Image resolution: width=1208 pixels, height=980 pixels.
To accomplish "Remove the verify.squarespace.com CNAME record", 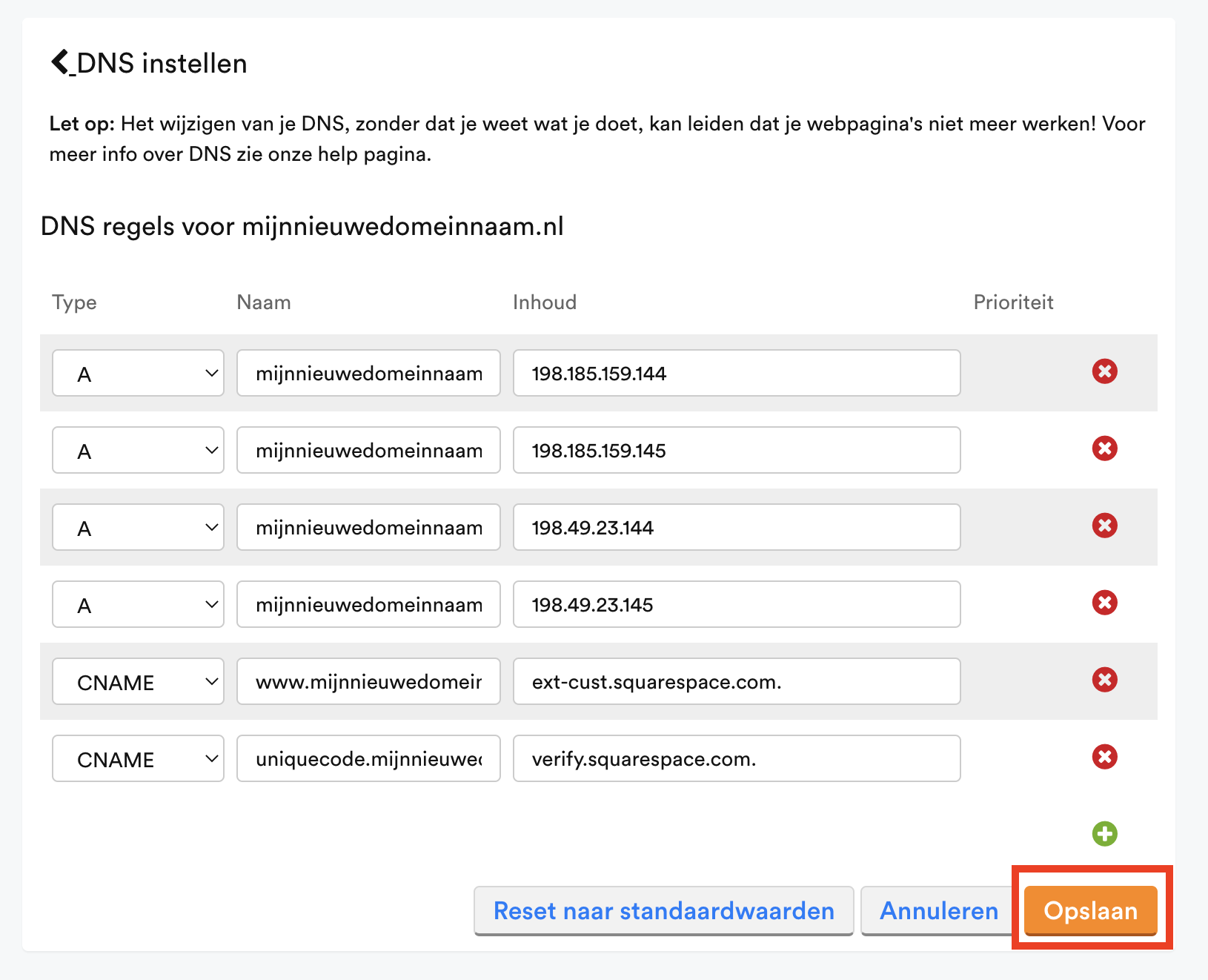I will click(1104, 757).
